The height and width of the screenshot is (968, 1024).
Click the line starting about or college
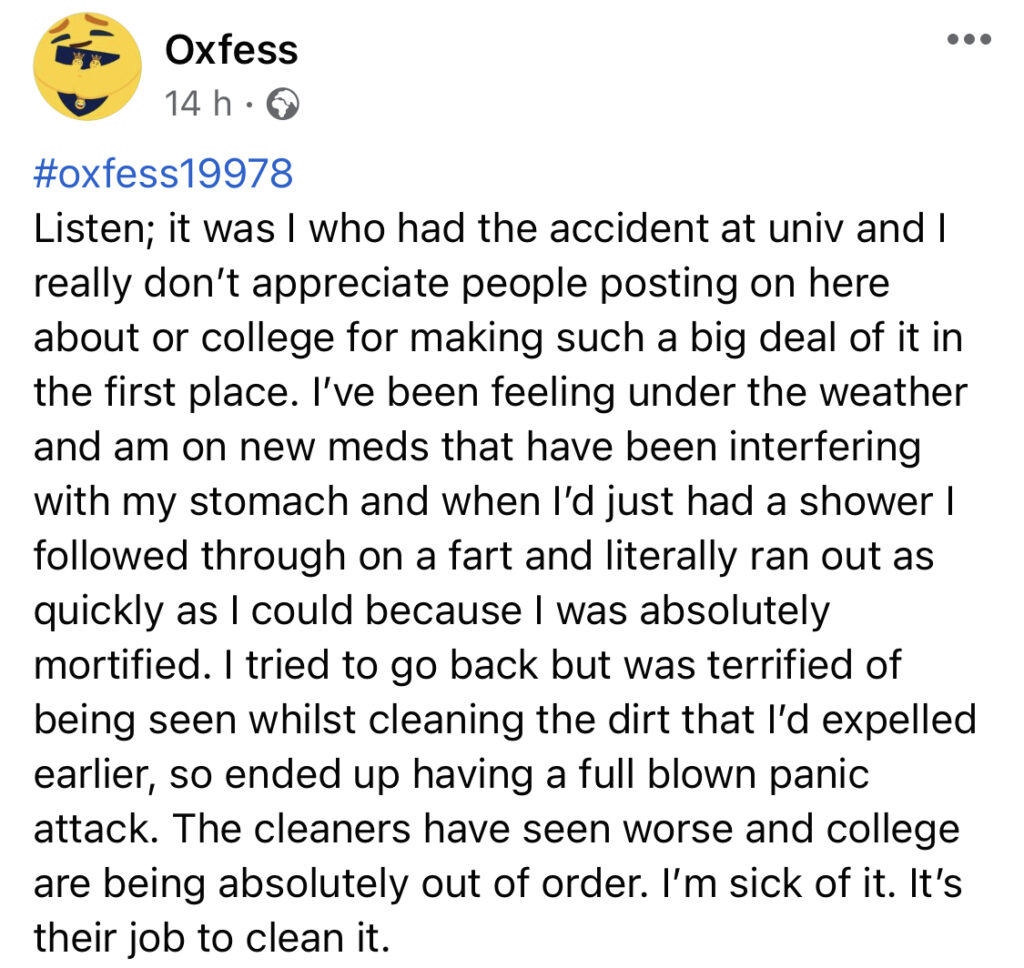click(x=498, y=338)
